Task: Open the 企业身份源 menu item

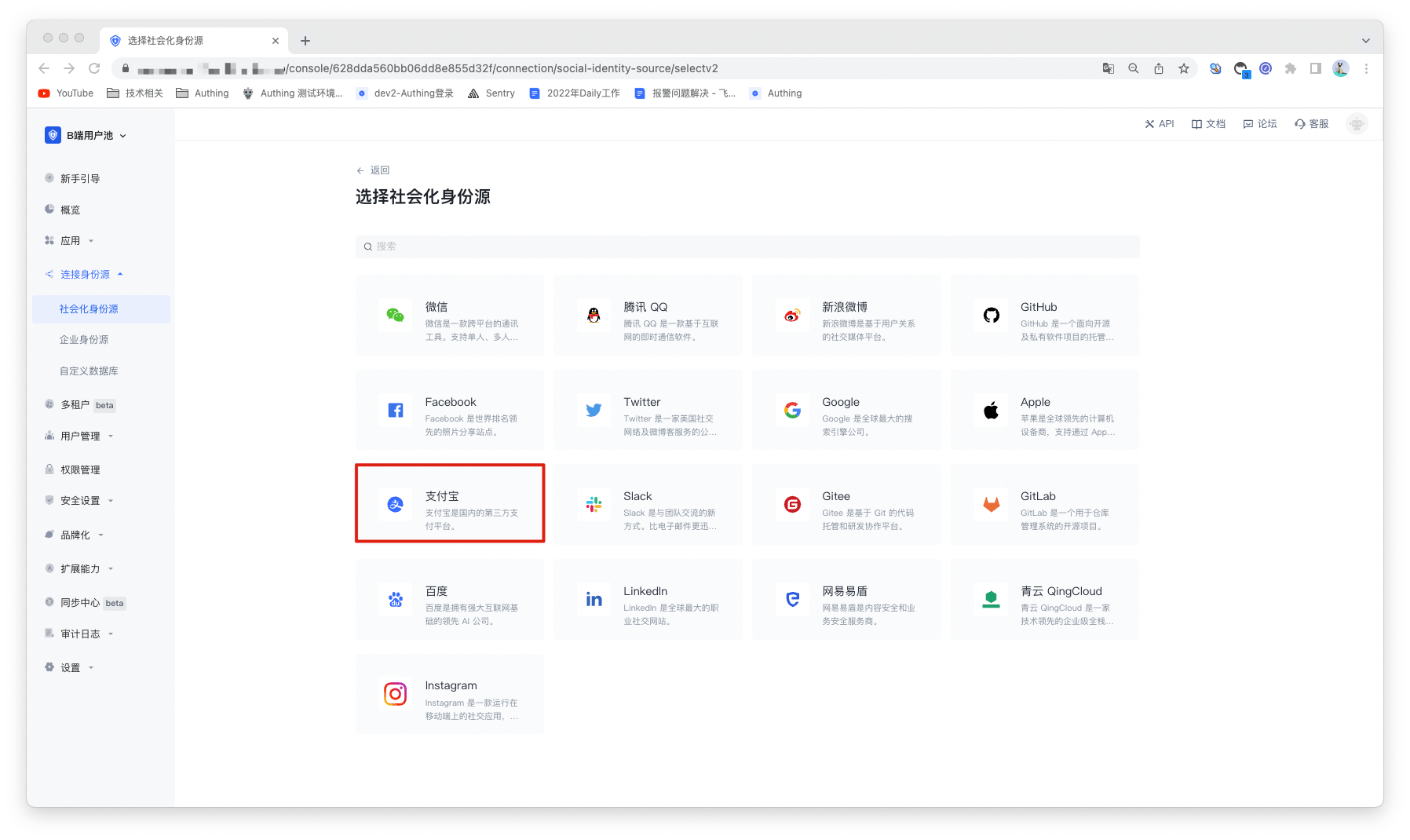Action: (84, 340)
